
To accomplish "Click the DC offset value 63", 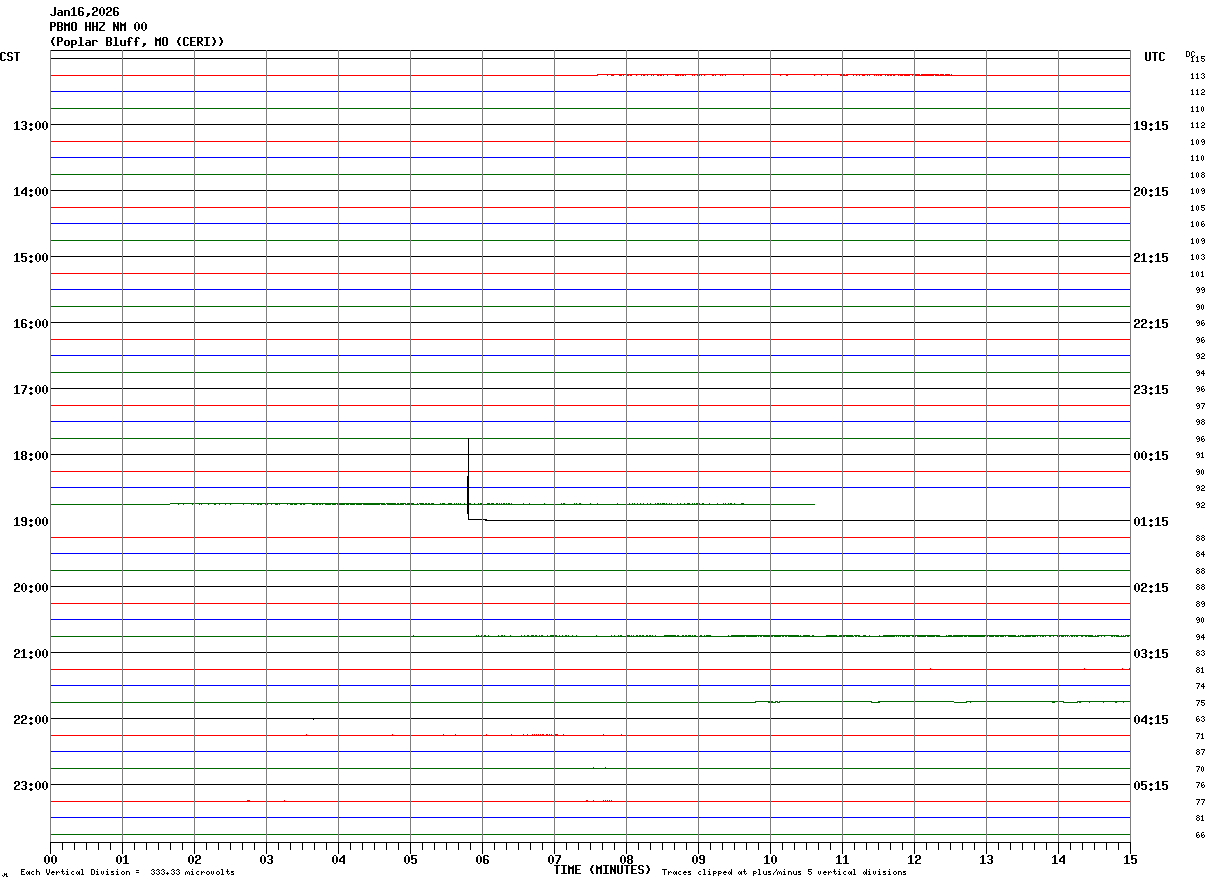I will pos(1200,719).
